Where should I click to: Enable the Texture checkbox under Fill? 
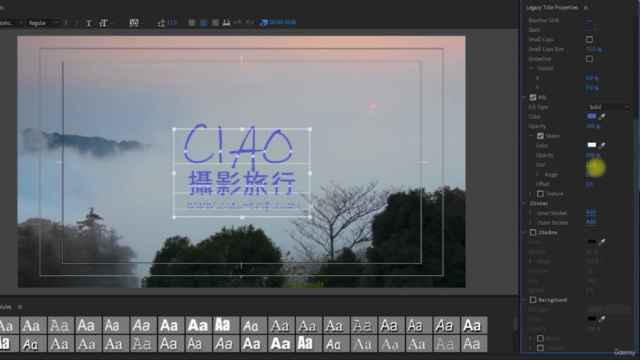coord(540,194)
